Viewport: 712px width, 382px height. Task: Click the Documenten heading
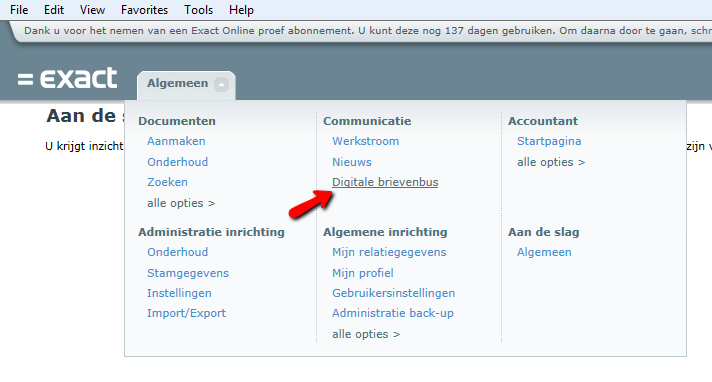point(177,121)
